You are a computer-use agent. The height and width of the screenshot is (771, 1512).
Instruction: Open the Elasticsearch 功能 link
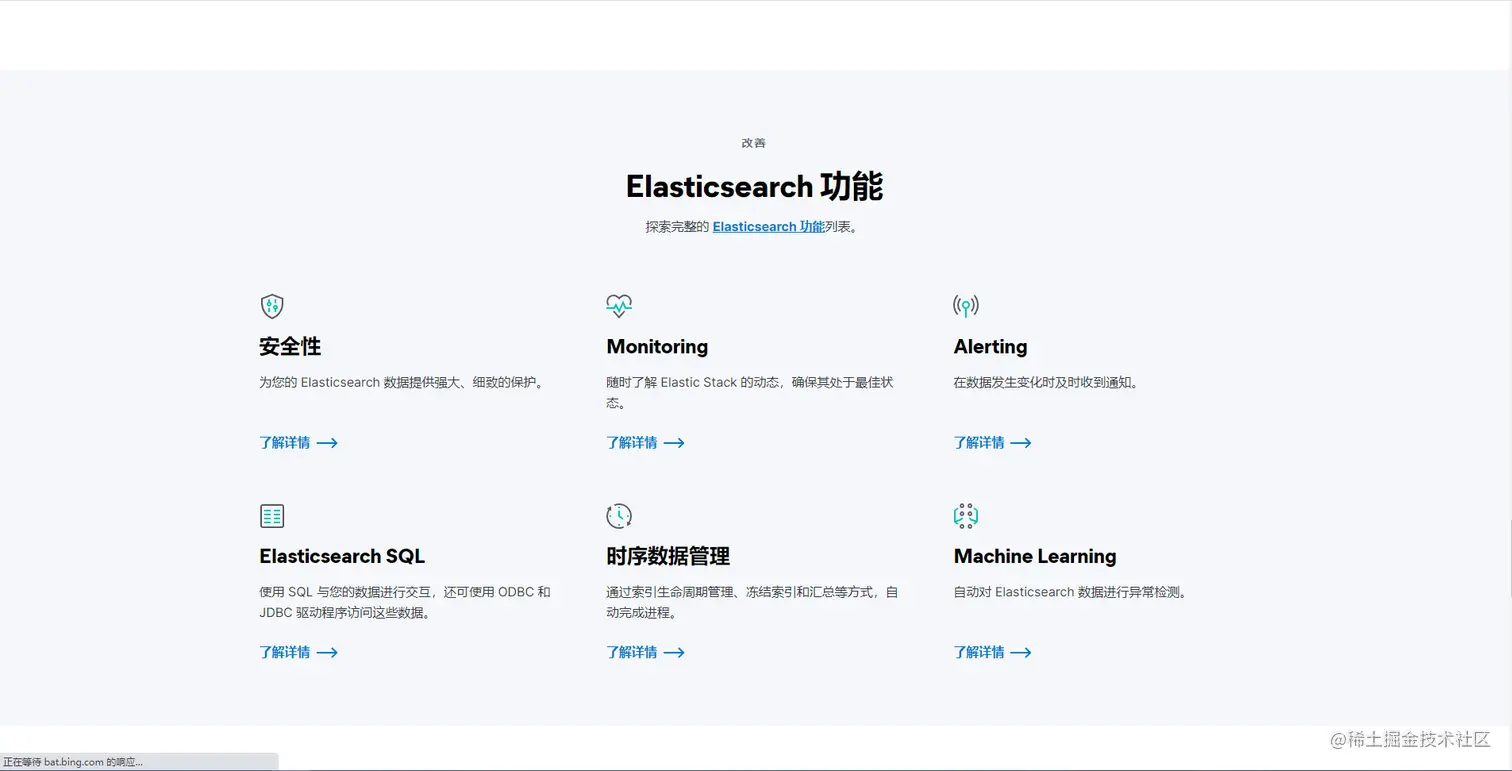coord(768,227)
